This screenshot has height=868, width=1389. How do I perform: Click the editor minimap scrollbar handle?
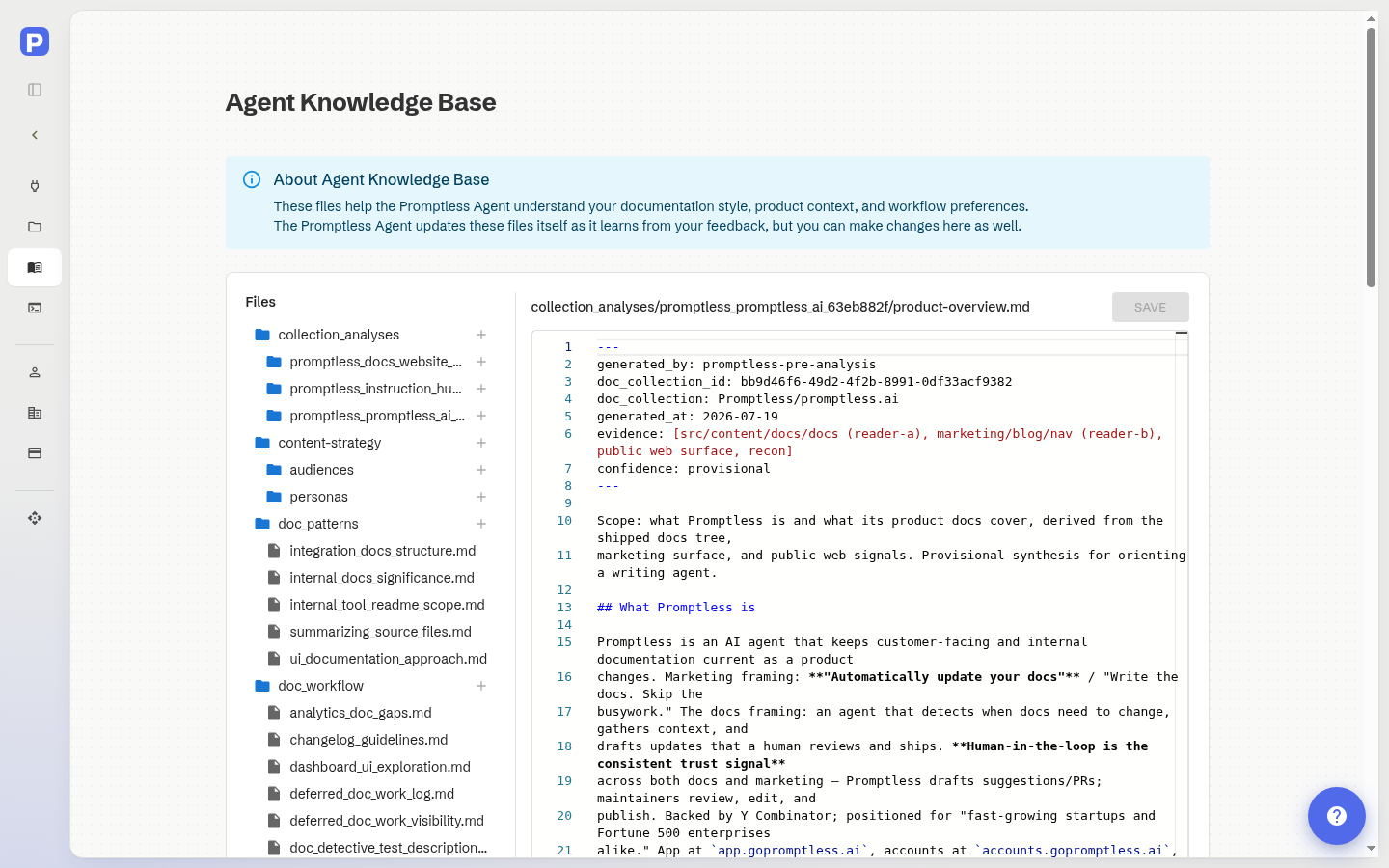1182,333
